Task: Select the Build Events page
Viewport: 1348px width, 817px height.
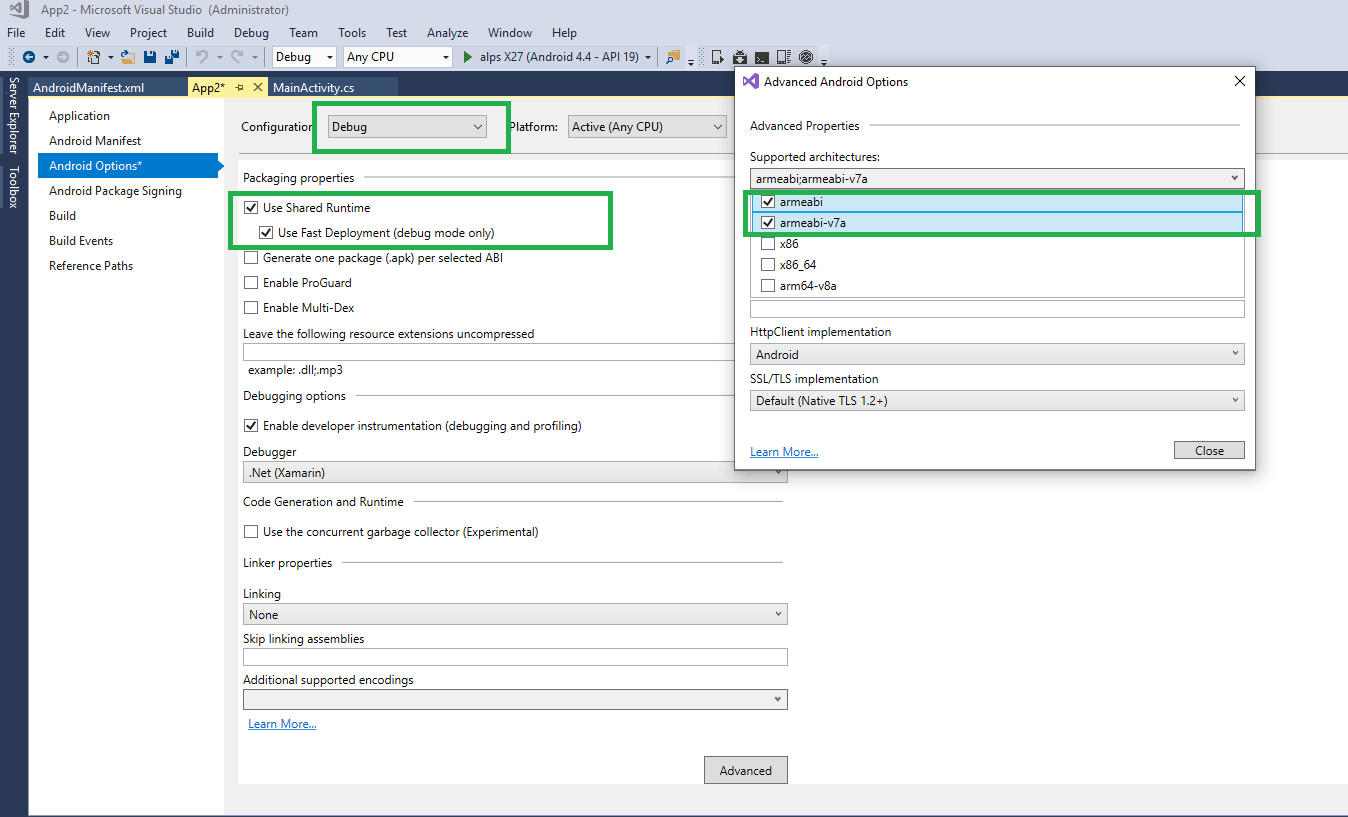Action: point(81,241)
